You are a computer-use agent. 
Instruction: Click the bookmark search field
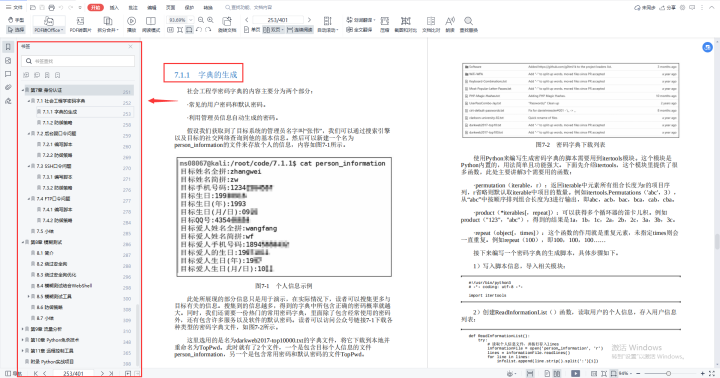point(78,61)
